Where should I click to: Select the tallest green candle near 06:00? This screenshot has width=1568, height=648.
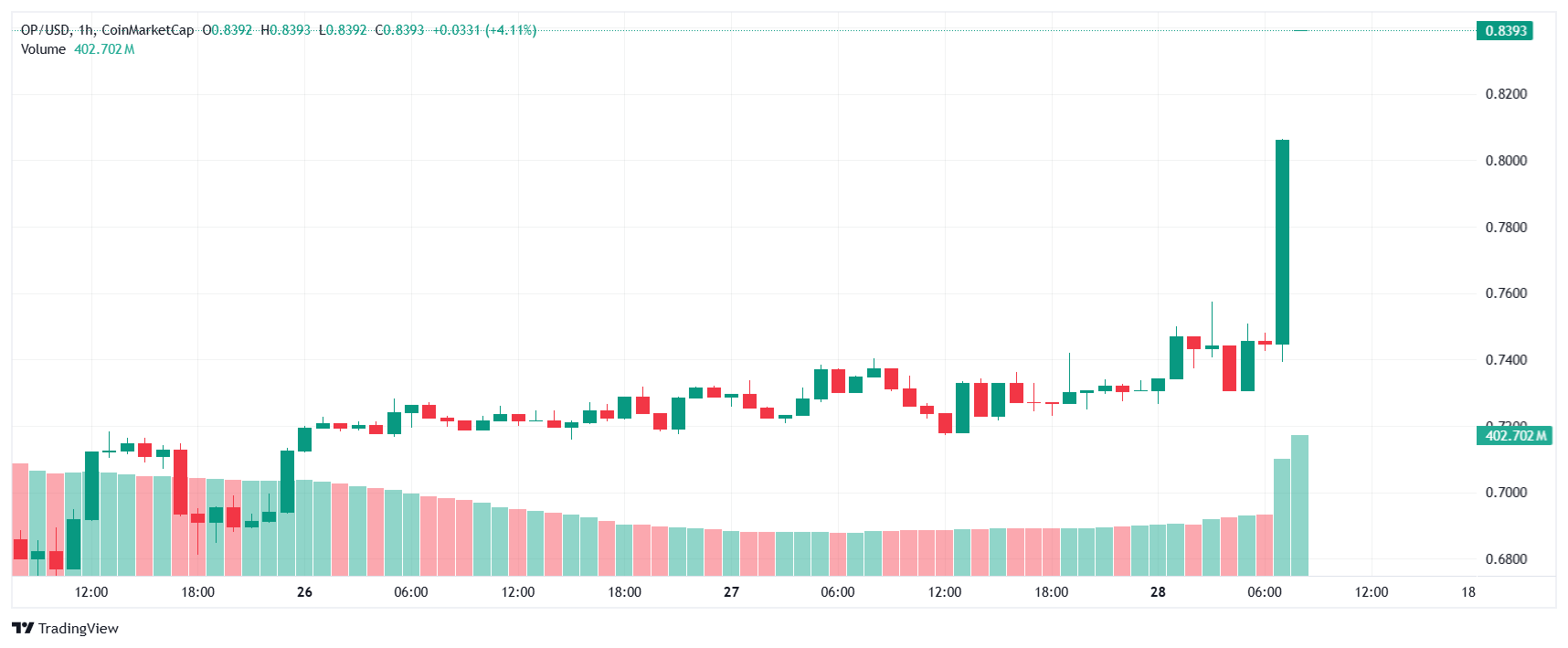pos(1282,242)
